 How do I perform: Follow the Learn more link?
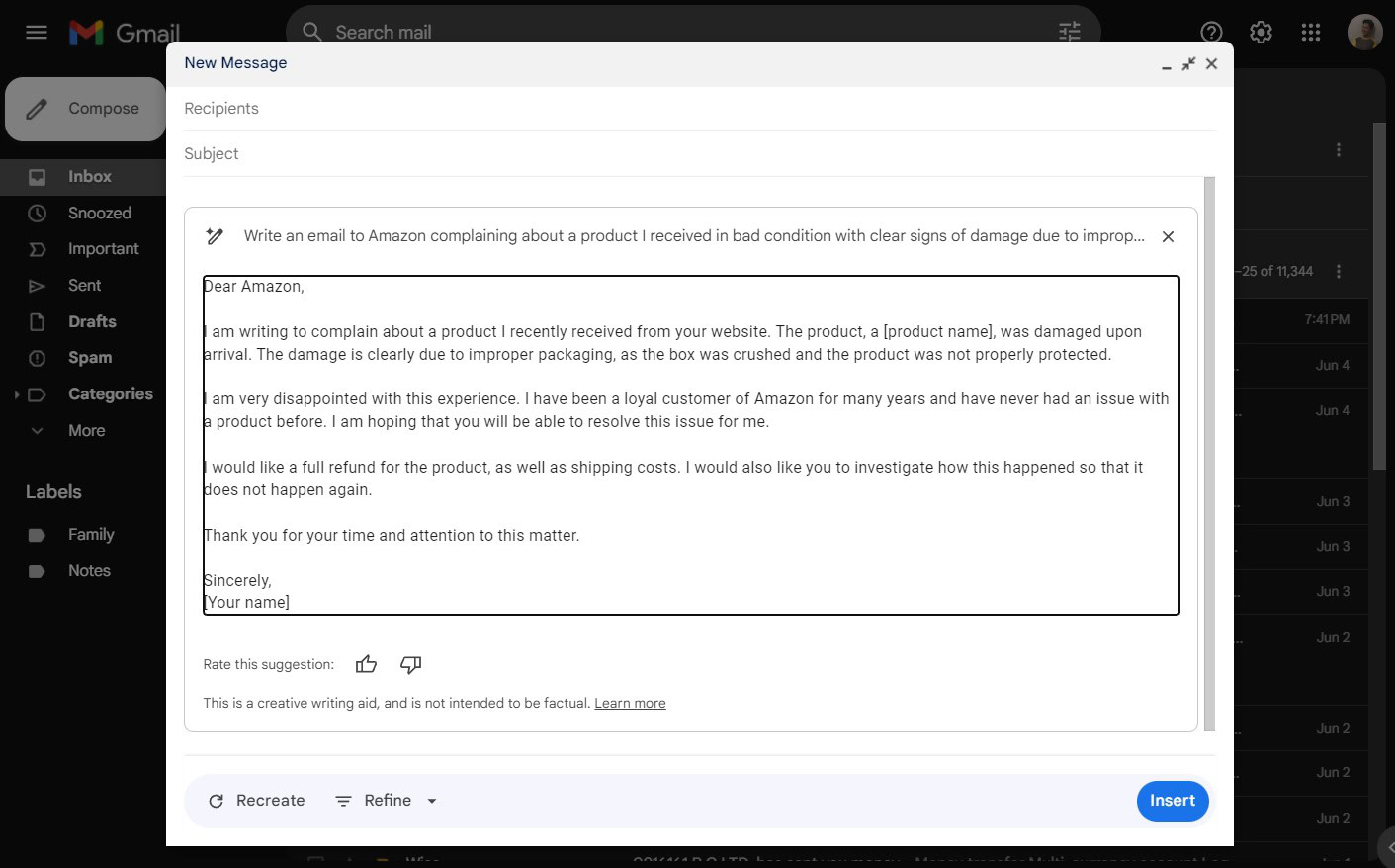tap(630, 704)
